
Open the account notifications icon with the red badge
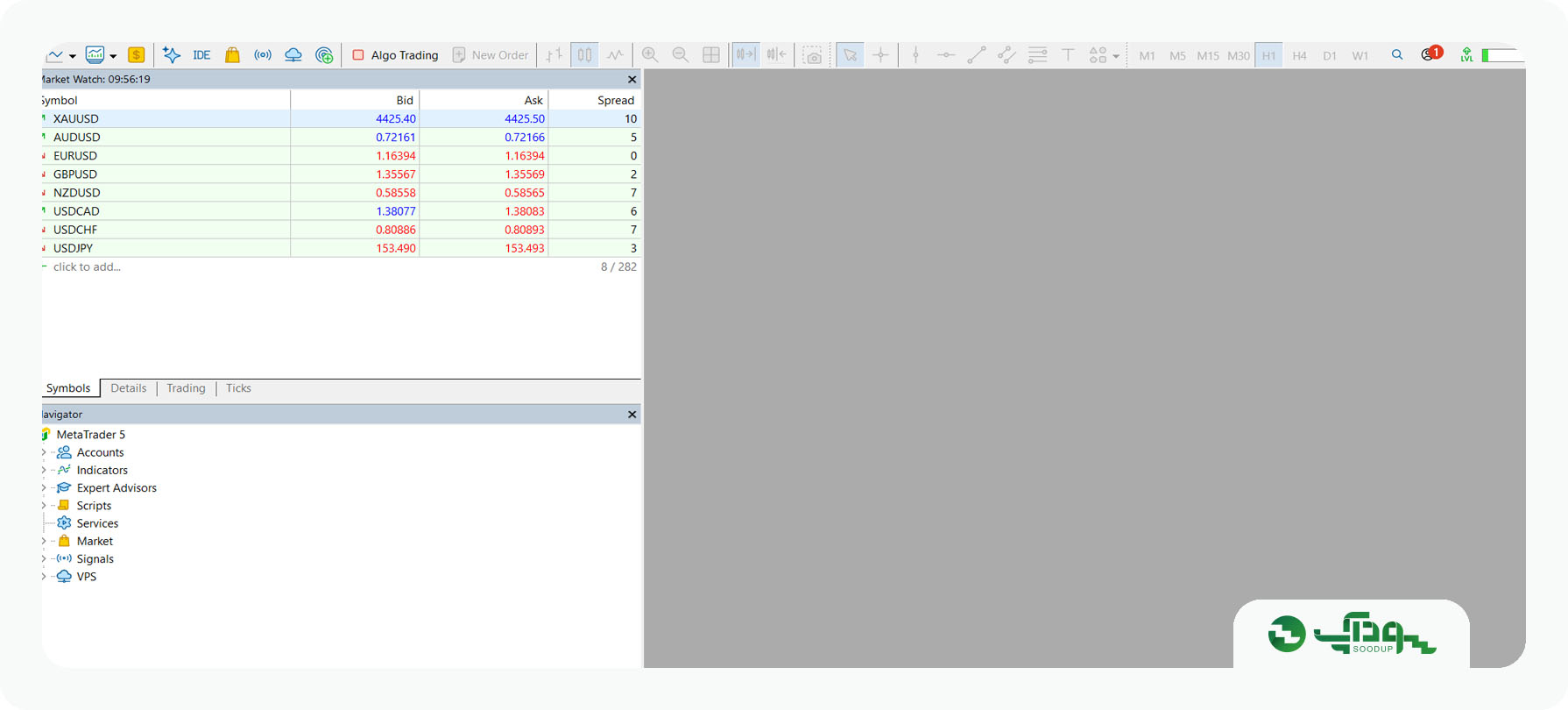[1431, 54]
